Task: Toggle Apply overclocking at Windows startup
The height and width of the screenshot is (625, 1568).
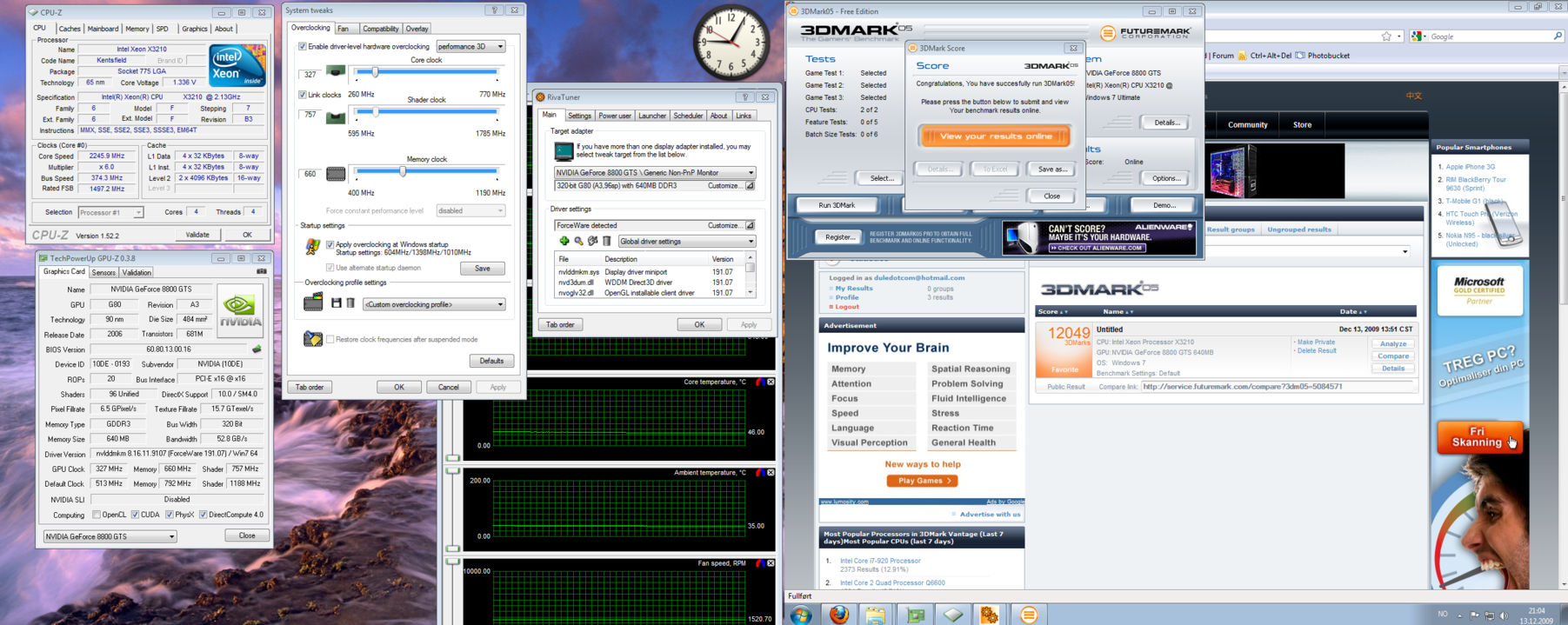Action: [330, 245]
